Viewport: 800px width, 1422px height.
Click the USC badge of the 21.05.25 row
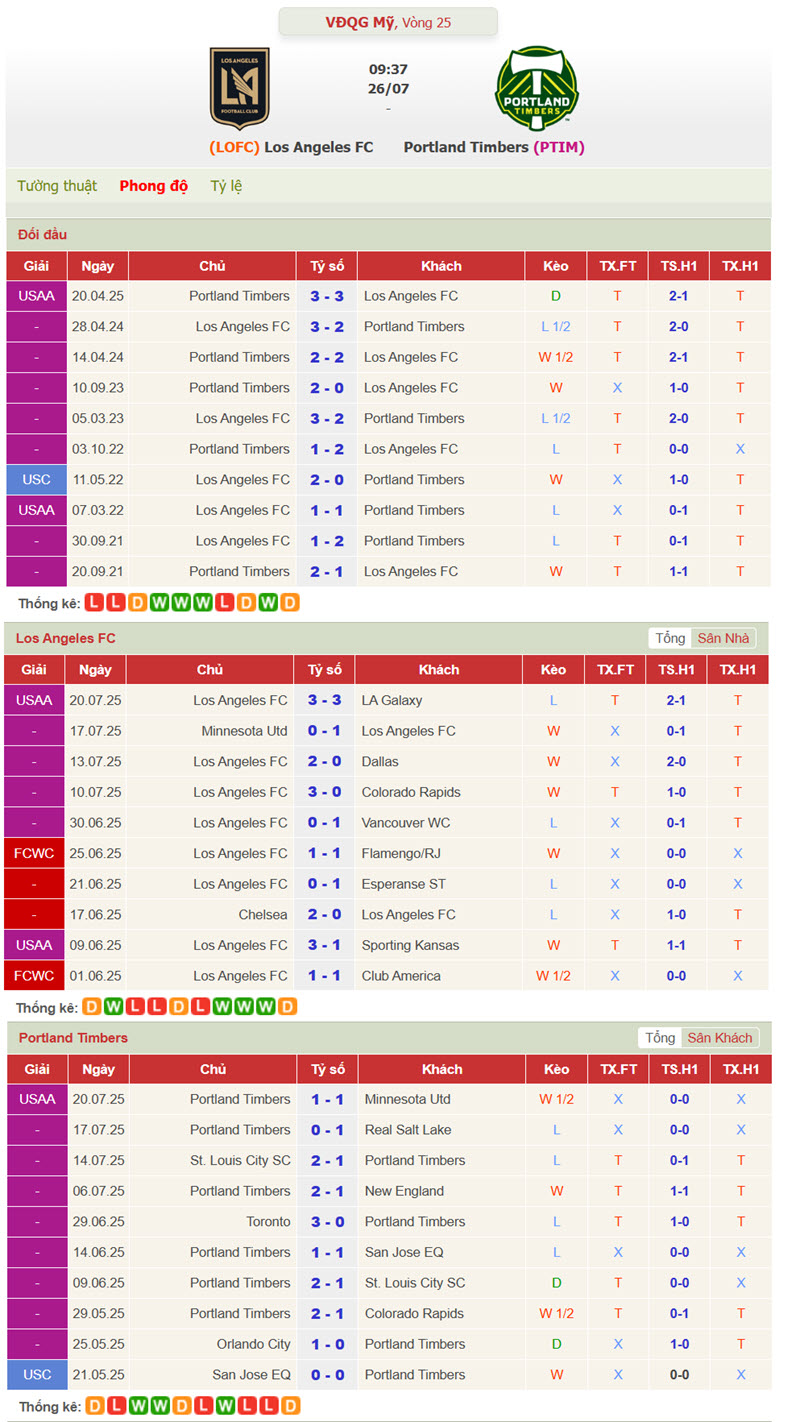pyautogui.click(x=37, y=1375)
